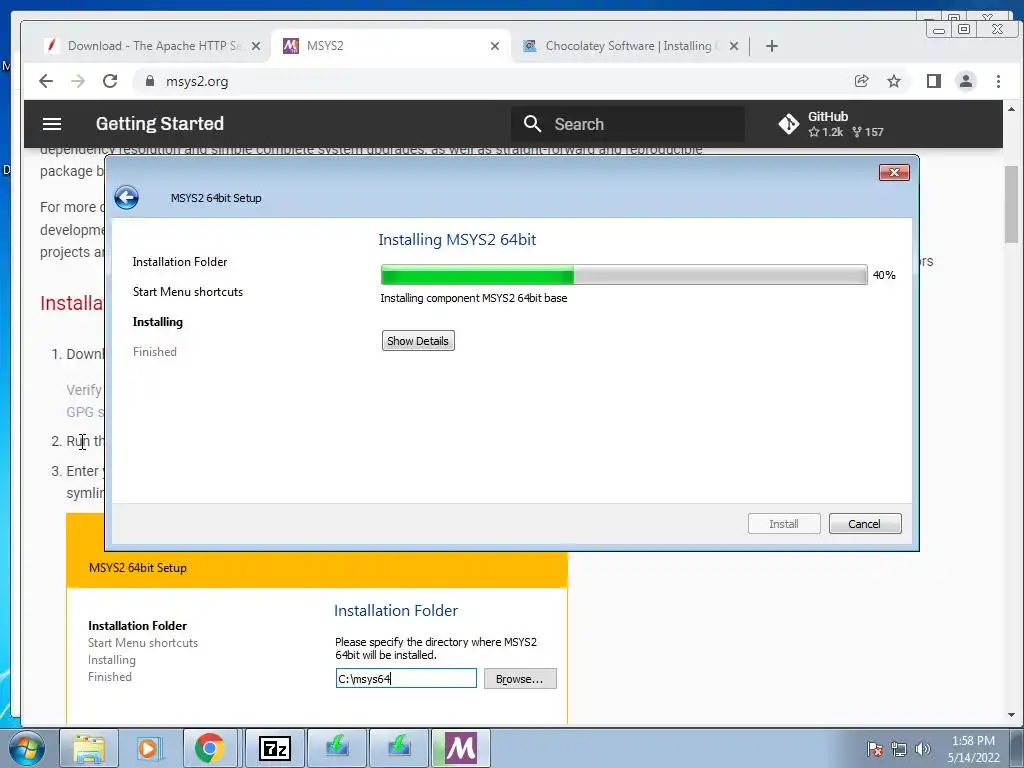Cancel the MSYS2 installation
The image size is (1024, 768).
coord(865,524)
